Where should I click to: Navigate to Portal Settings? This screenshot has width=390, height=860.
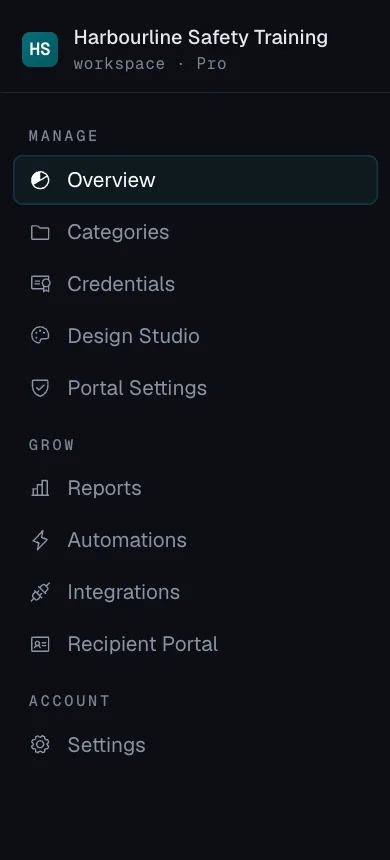[x=195, y=388]
